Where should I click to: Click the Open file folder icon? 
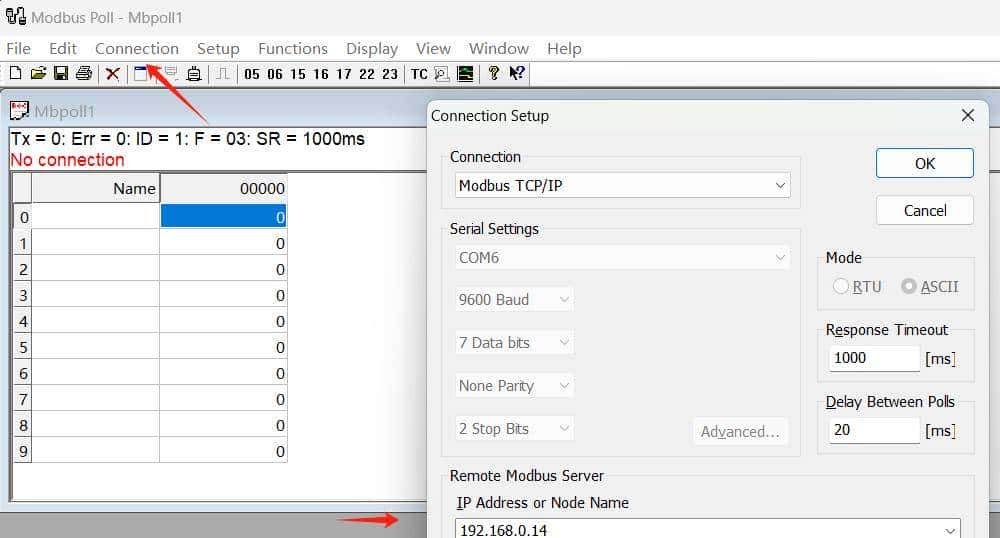[x=38, y=73]
